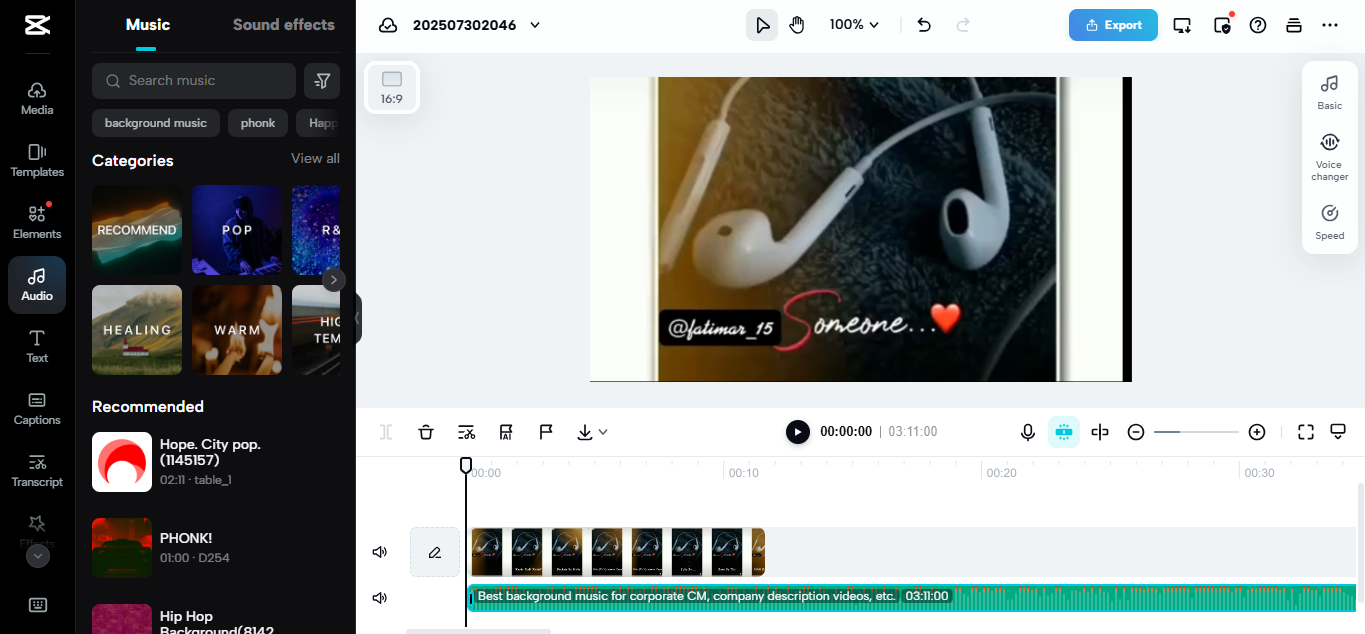The height and width of the screenshot is (634, 1365).
Task: Mute the video track audio
Action: pyautogui.click(x=379, y=551)
